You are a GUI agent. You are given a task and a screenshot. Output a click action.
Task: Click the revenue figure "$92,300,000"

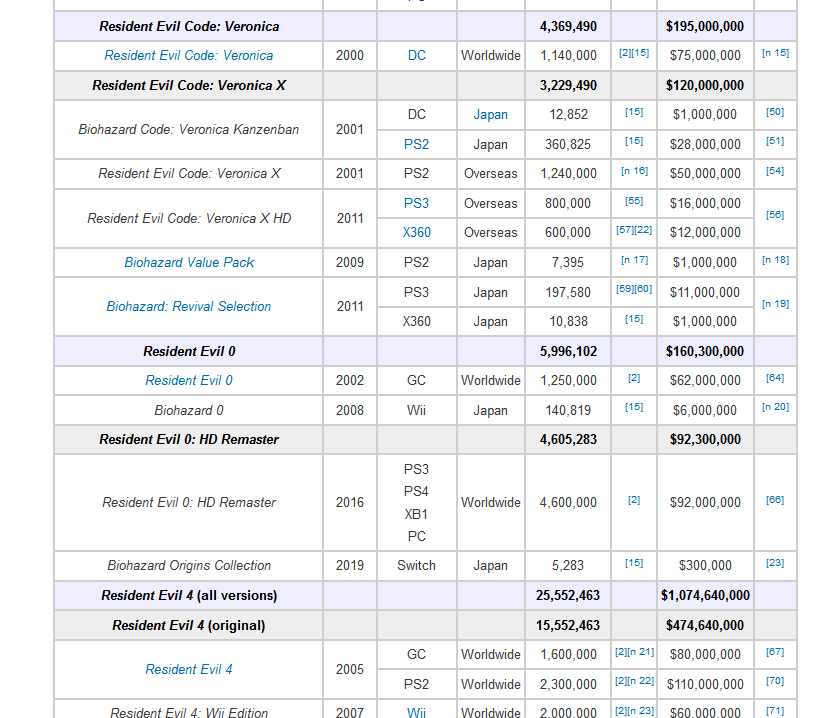pyautogui.click(x=705, y=439)
